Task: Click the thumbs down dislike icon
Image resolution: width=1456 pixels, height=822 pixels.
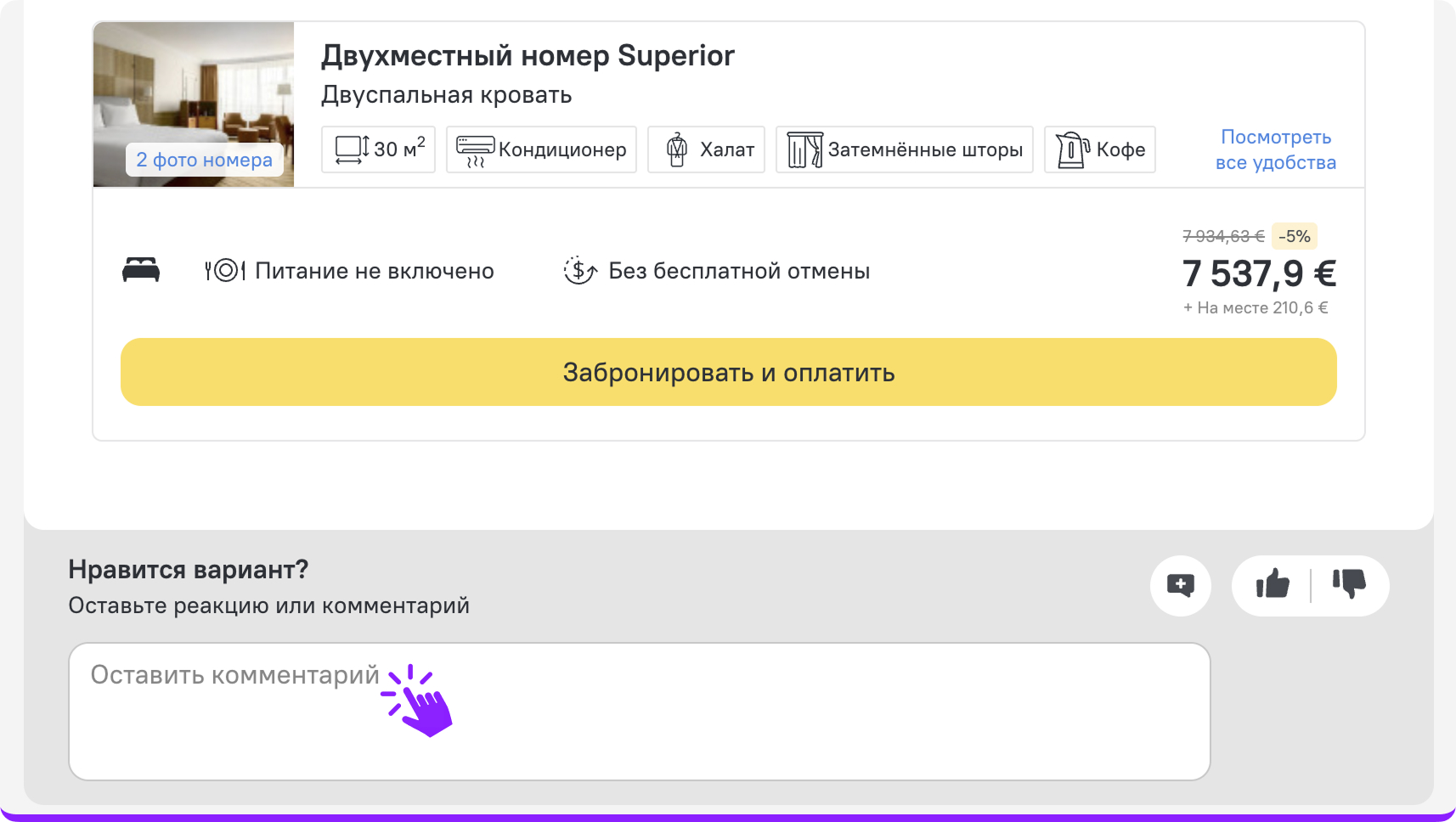Action: pos(1348,585)
